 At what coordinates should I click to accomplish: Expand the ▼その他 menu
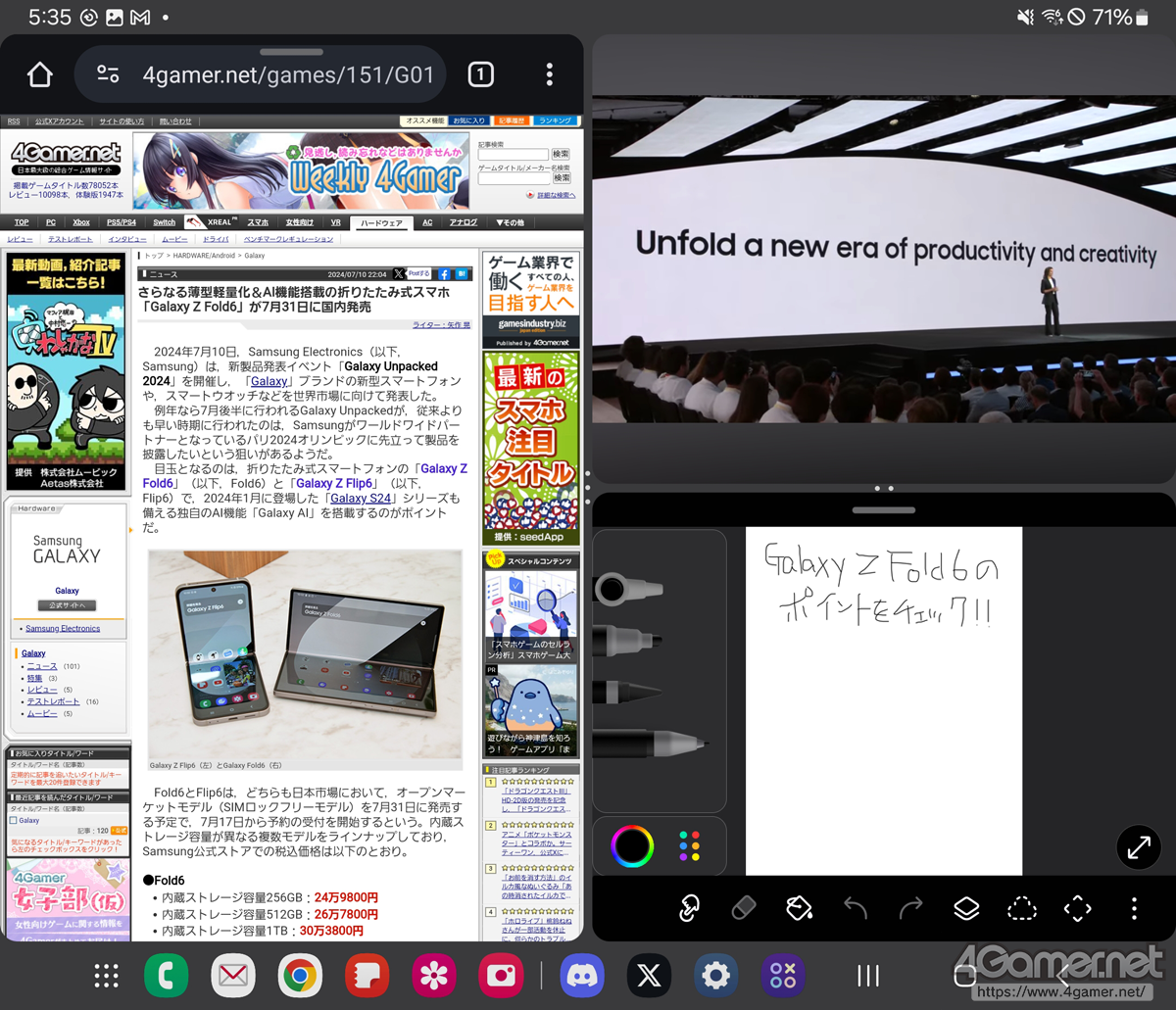(510, 222)
